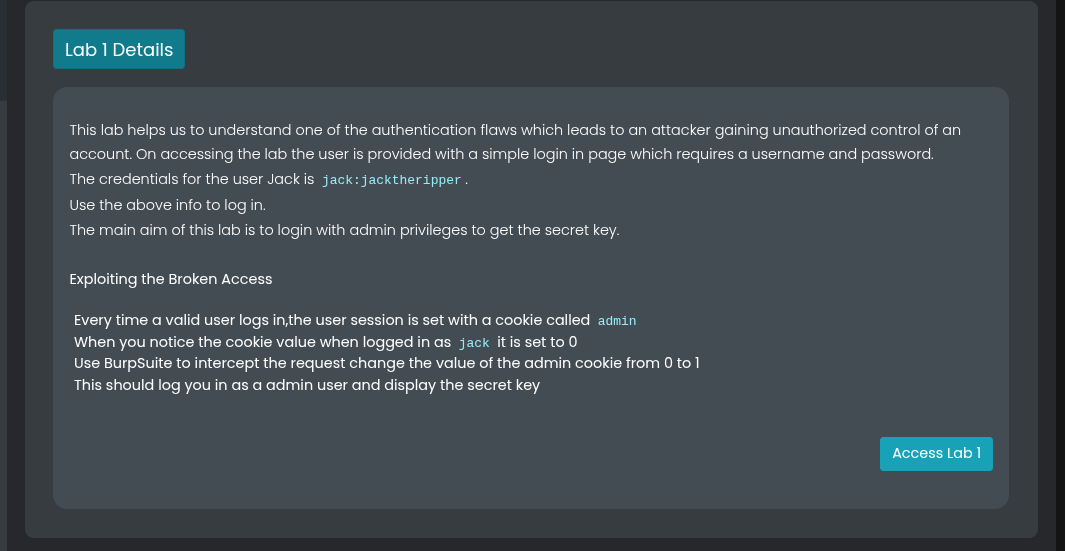Select the Exploiting the Broken Access heading
Screen dimensions: 1066x551
171,279
